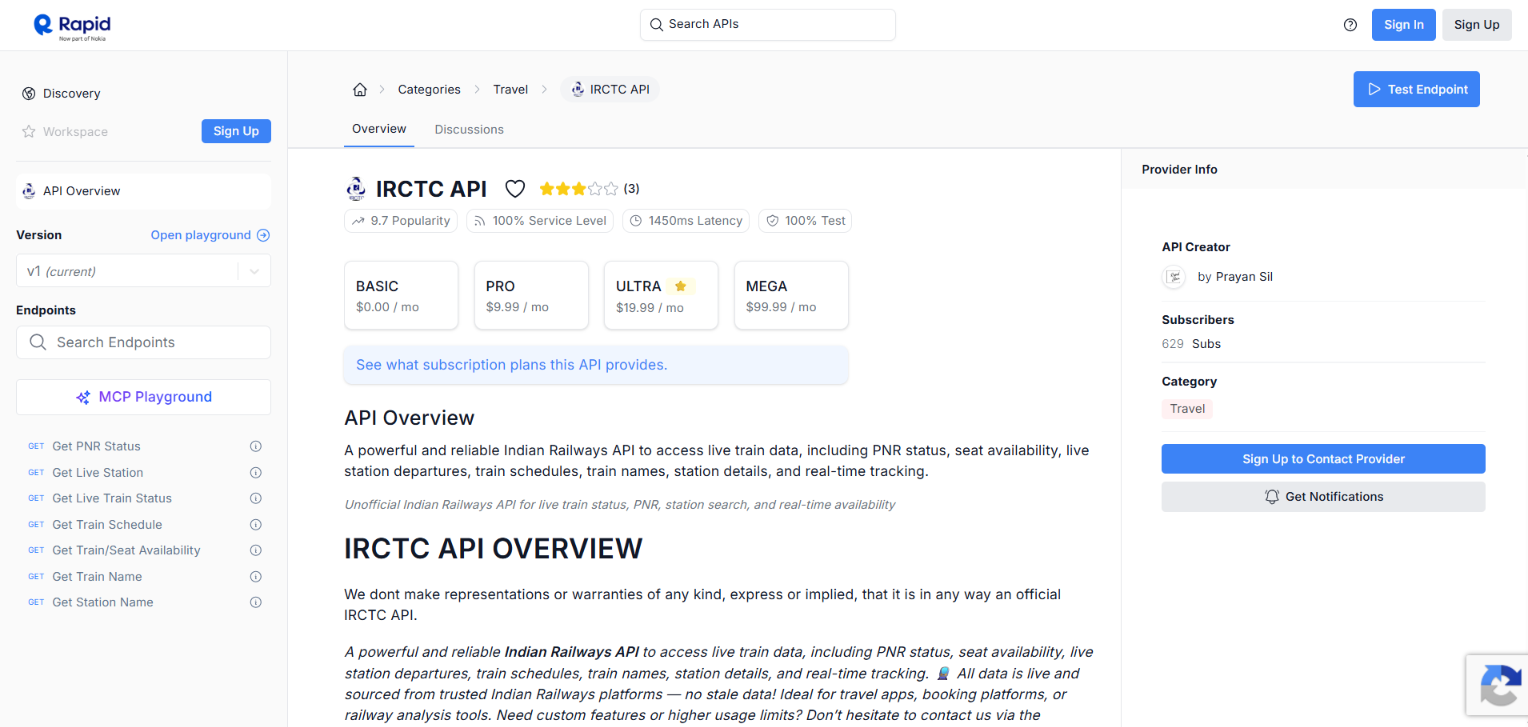
Task: Select the PRO $9.99 plan card
Action: pos(531,295)
